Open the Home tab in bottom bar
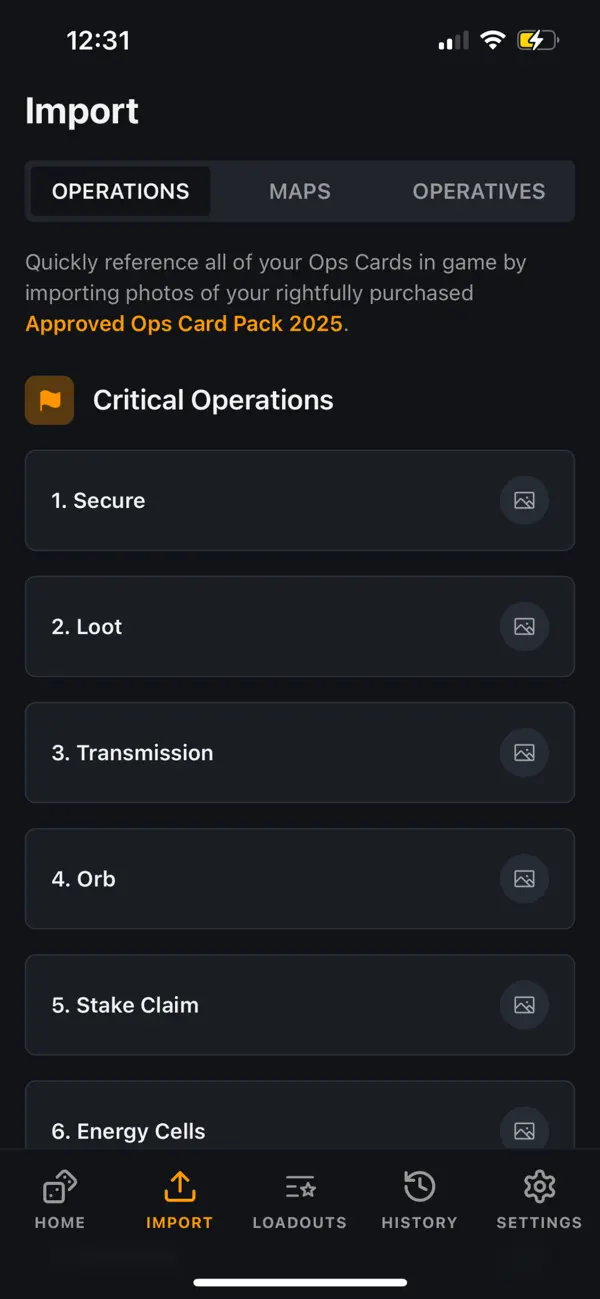Viewport: 600px width, 1299px height. (x=60, y=1200)
